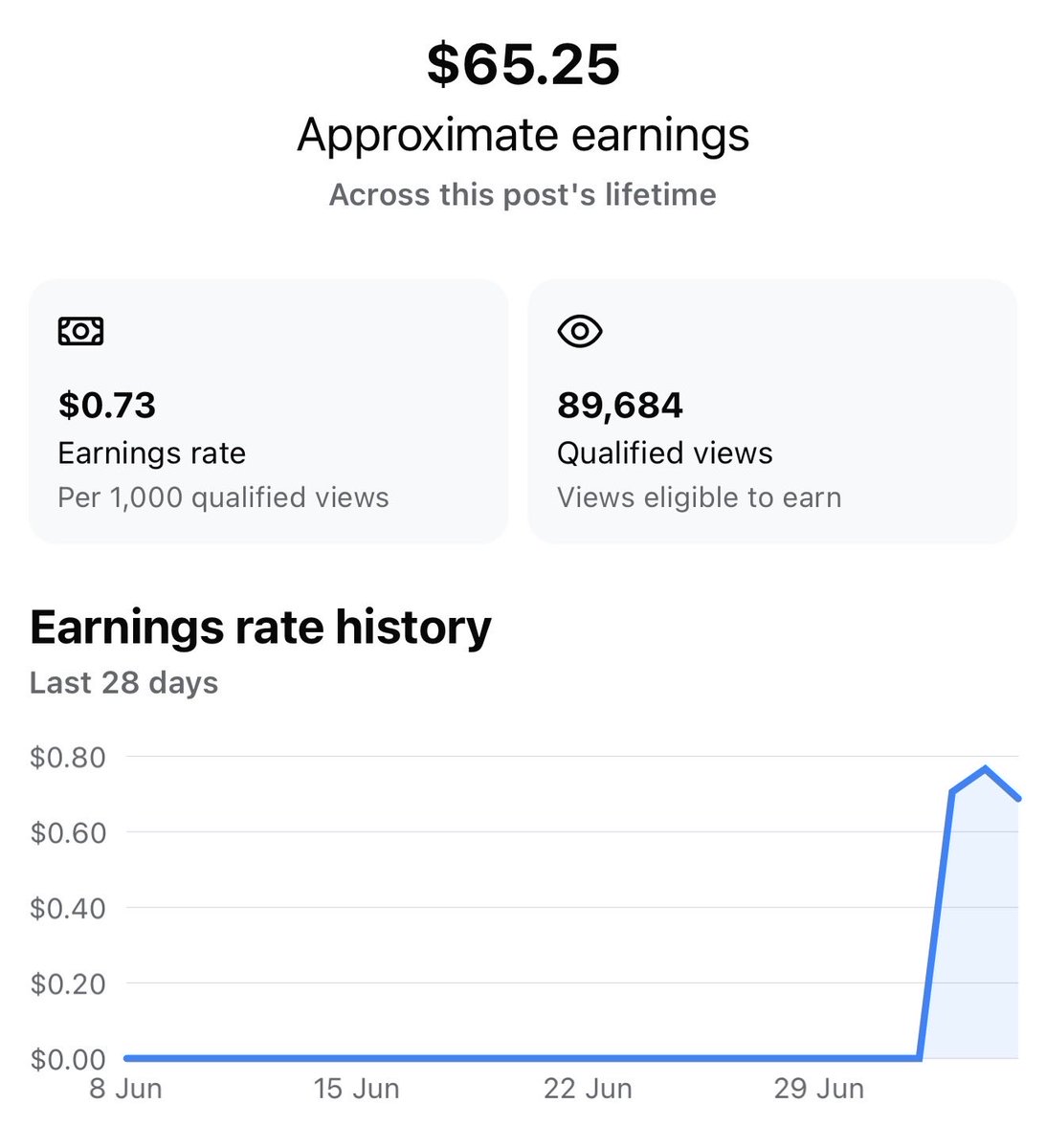Viewport: 1046px width, 1148px height.
Task: Tap 'Across this post's lifetime' subtitle
Action: (523, 195)
